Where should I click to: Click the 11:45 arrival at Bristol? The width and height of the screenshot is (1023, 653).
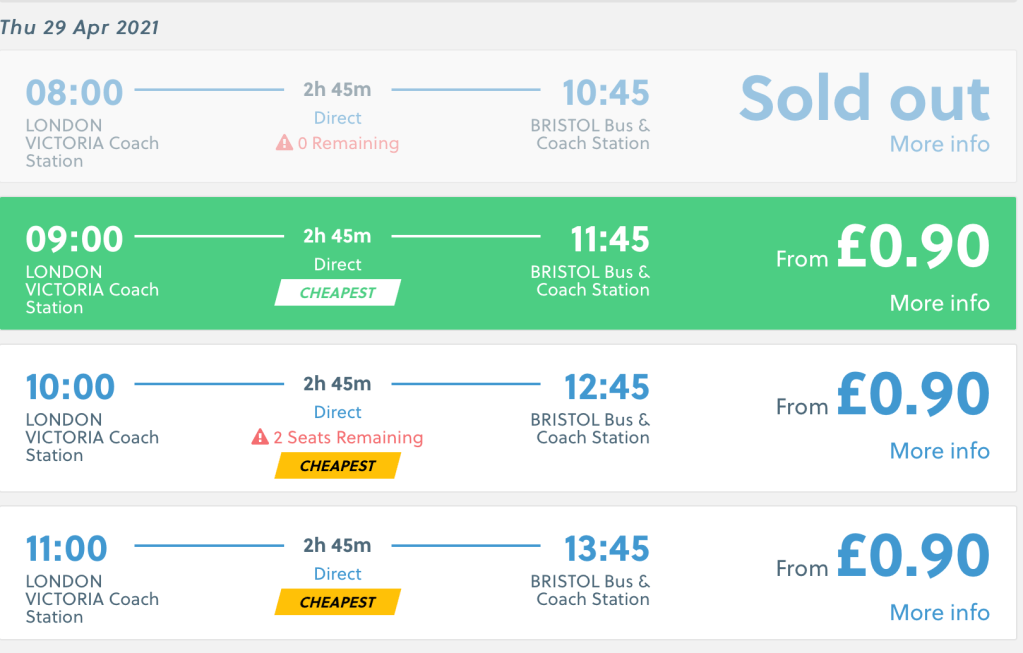tap(610, 240)
